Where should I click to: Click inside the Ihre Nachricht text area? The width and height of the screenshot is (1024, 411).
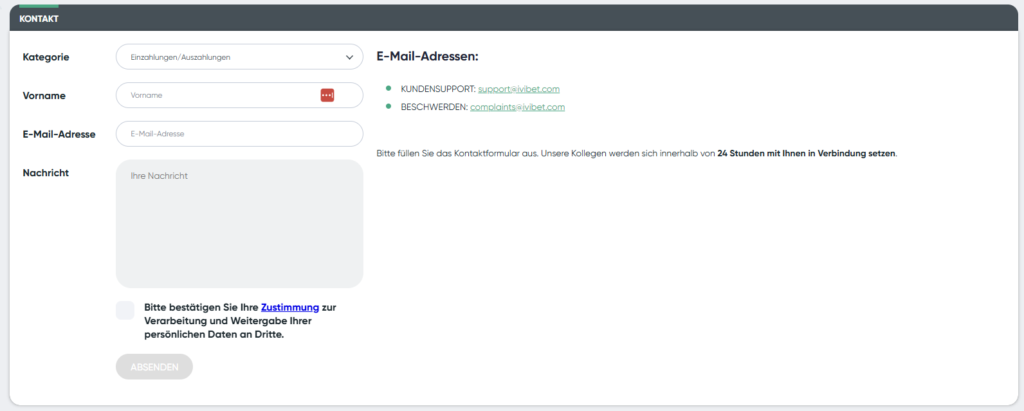click(x=239, y=224)
